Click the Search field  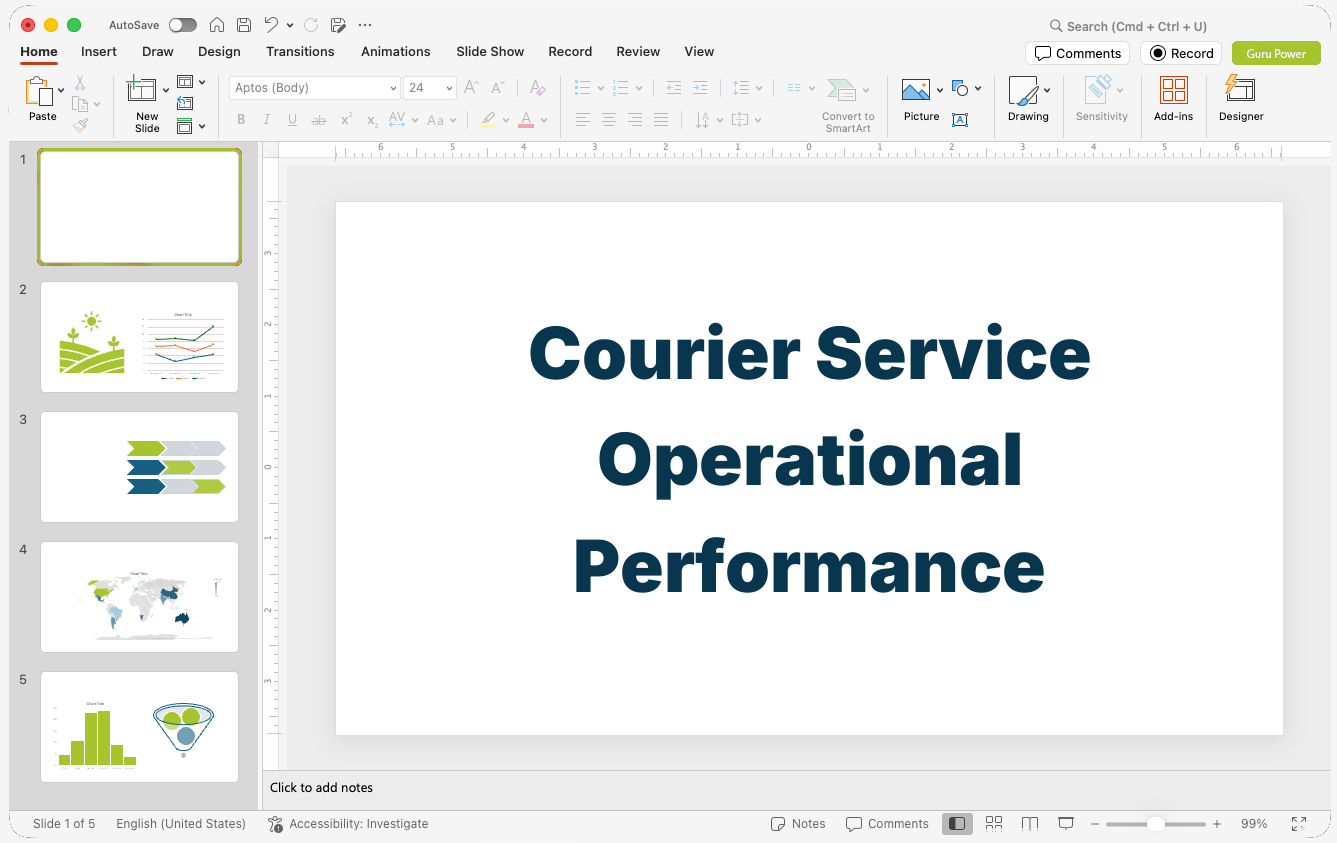tap(1128, 26)
